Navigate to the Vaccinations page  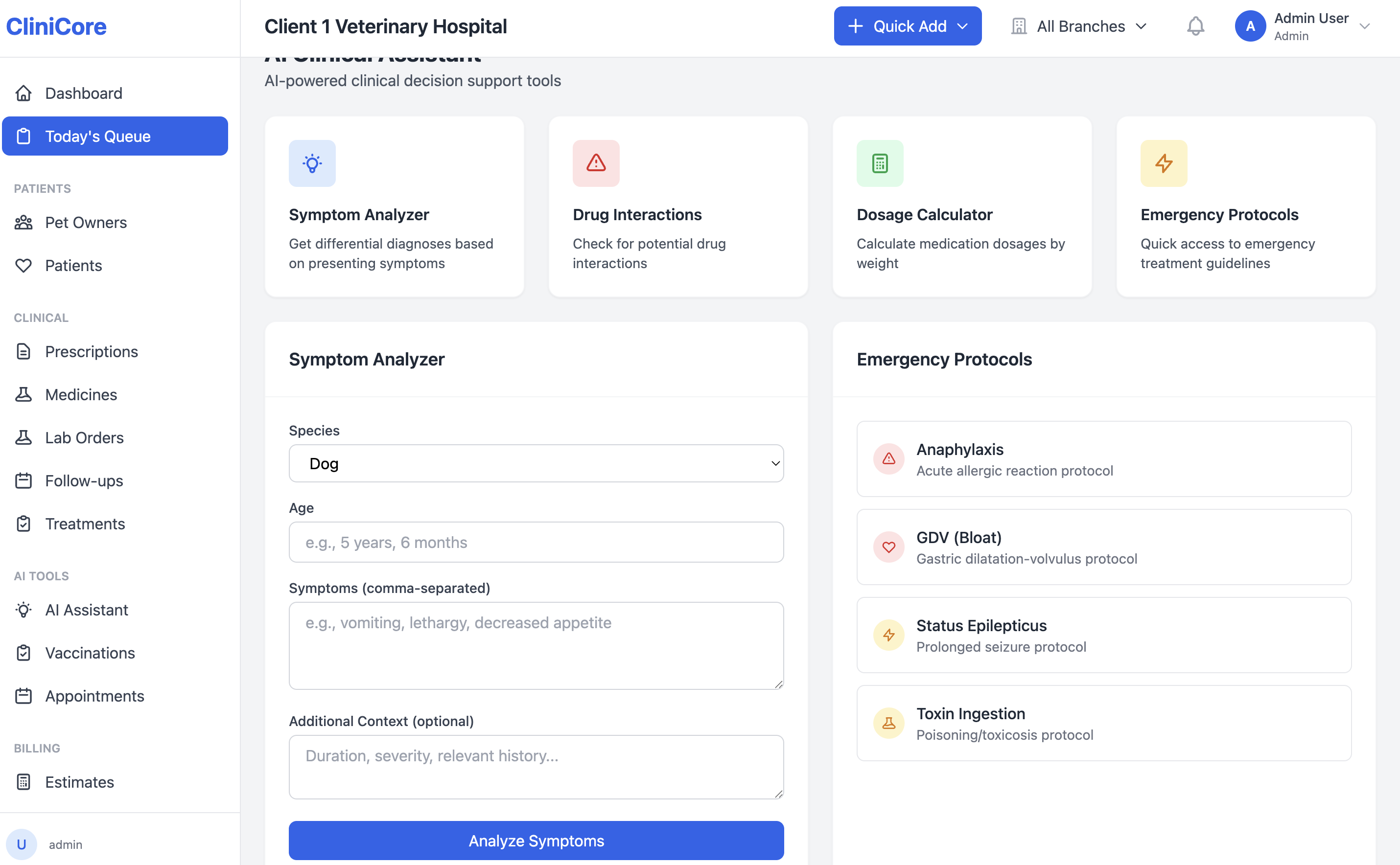[90, 653]
